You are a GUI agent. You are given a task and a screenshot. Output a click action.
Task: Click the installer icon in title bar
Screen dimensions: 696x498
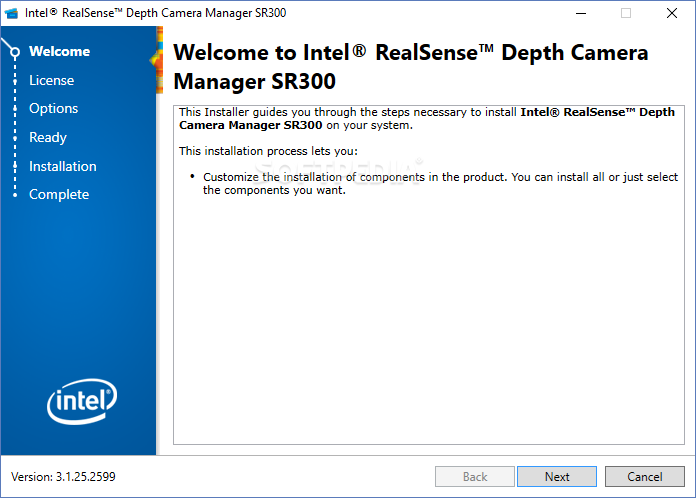(x=11, y=13)
